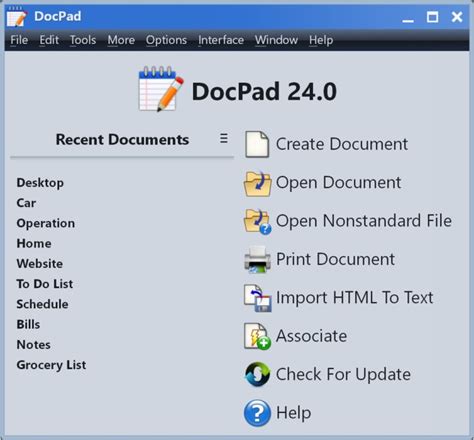Open the Window menu
This screenshot has height=440, width=474.
pos(276,40)
